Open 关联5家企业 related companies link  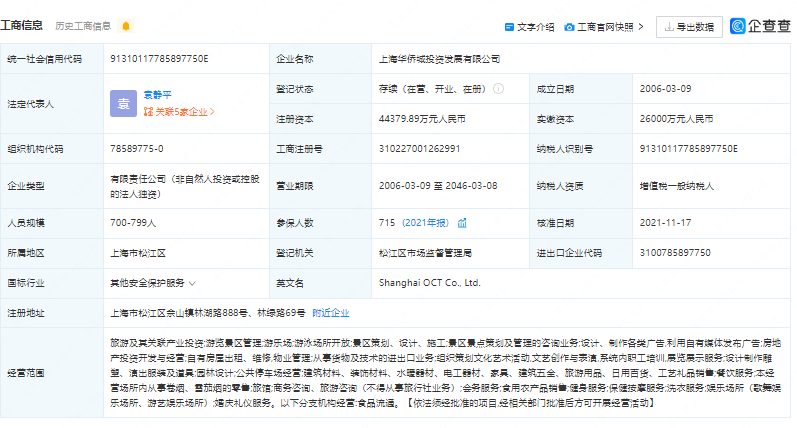(179, 112)
